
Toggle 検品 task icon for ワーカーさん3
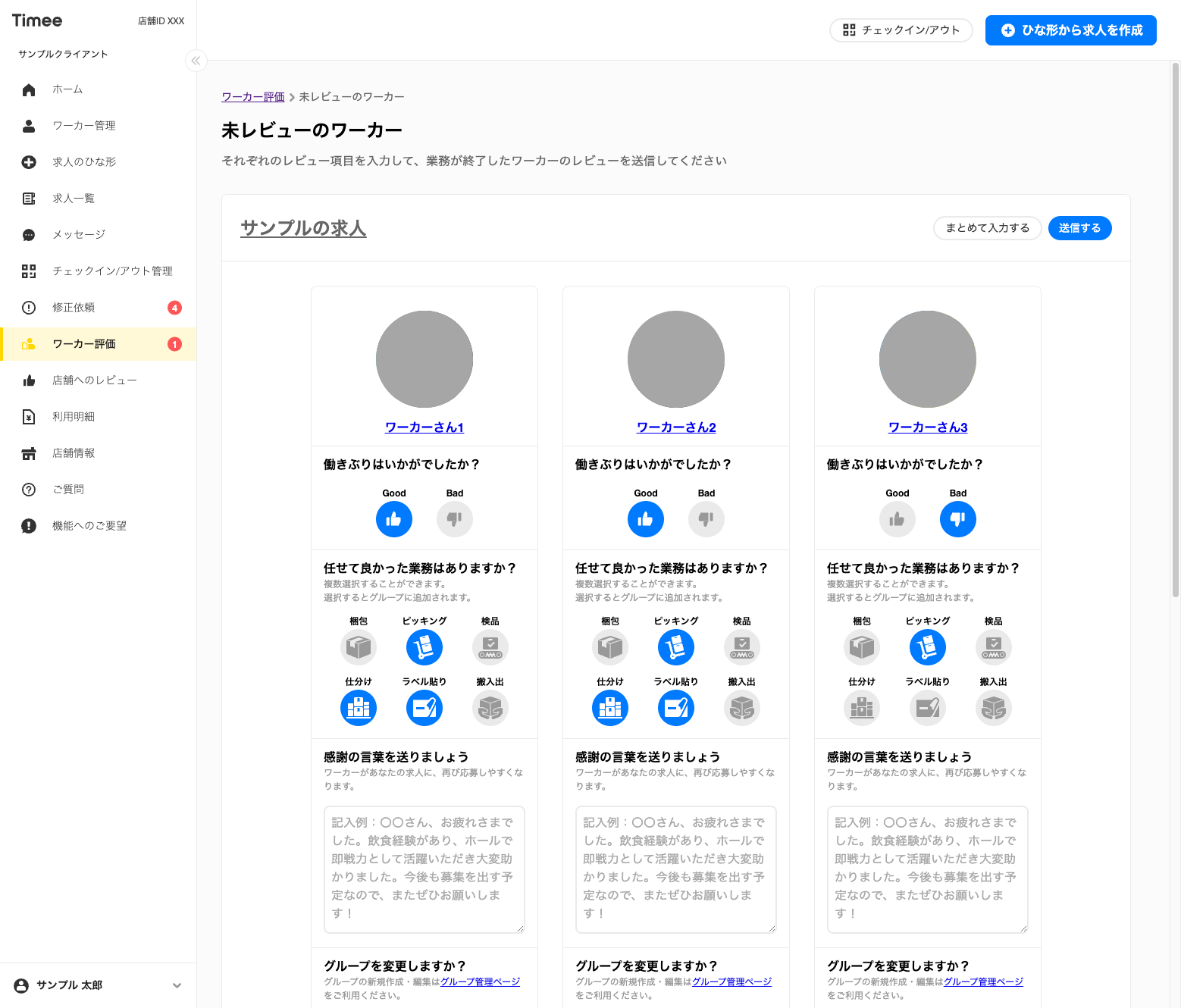tap(994, 647)
